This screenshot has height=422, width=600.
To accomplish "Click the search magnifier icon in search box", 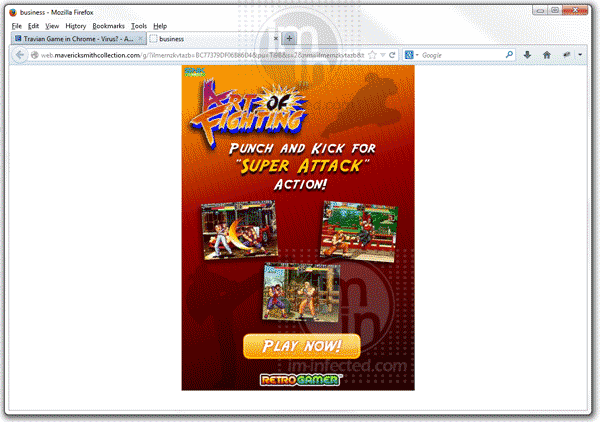I will click(508, 55).
